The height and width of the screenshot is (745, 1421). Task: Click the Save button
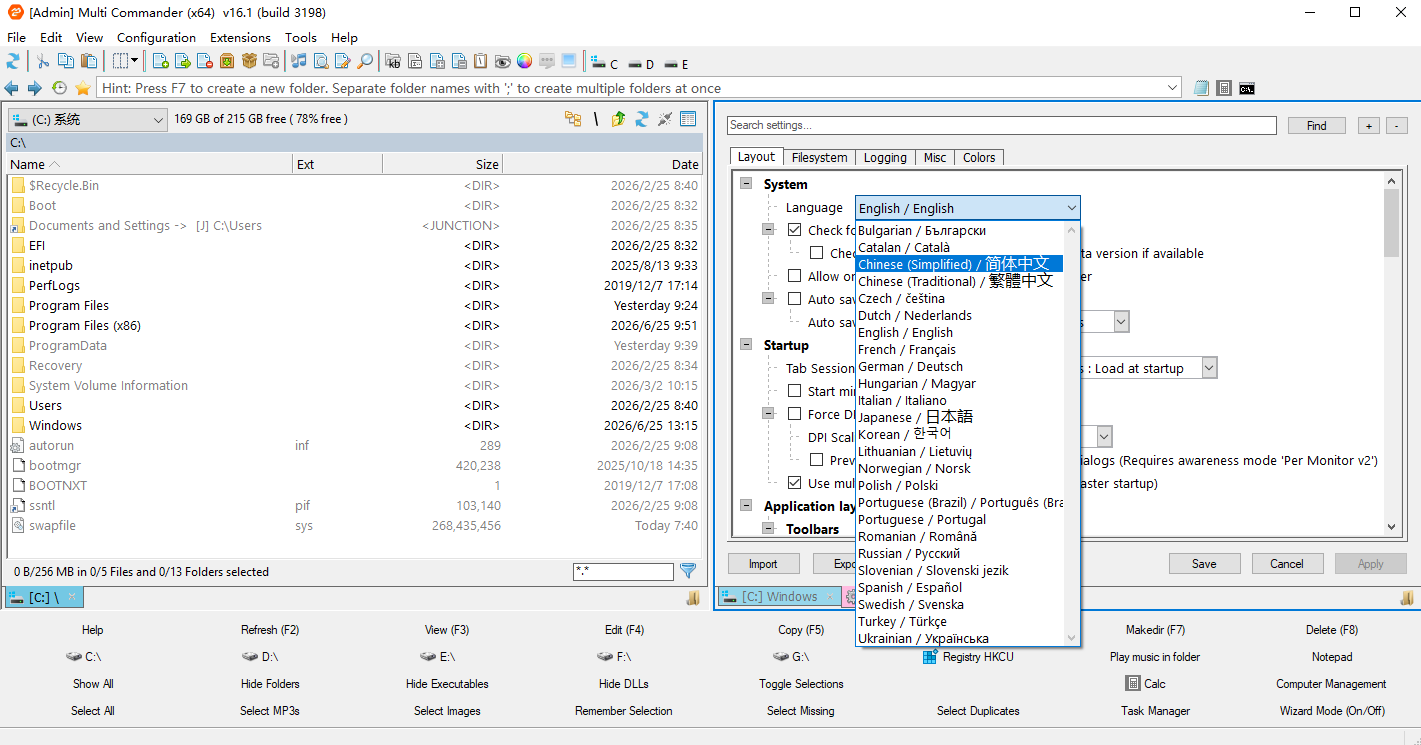(x=1204, y=563)
